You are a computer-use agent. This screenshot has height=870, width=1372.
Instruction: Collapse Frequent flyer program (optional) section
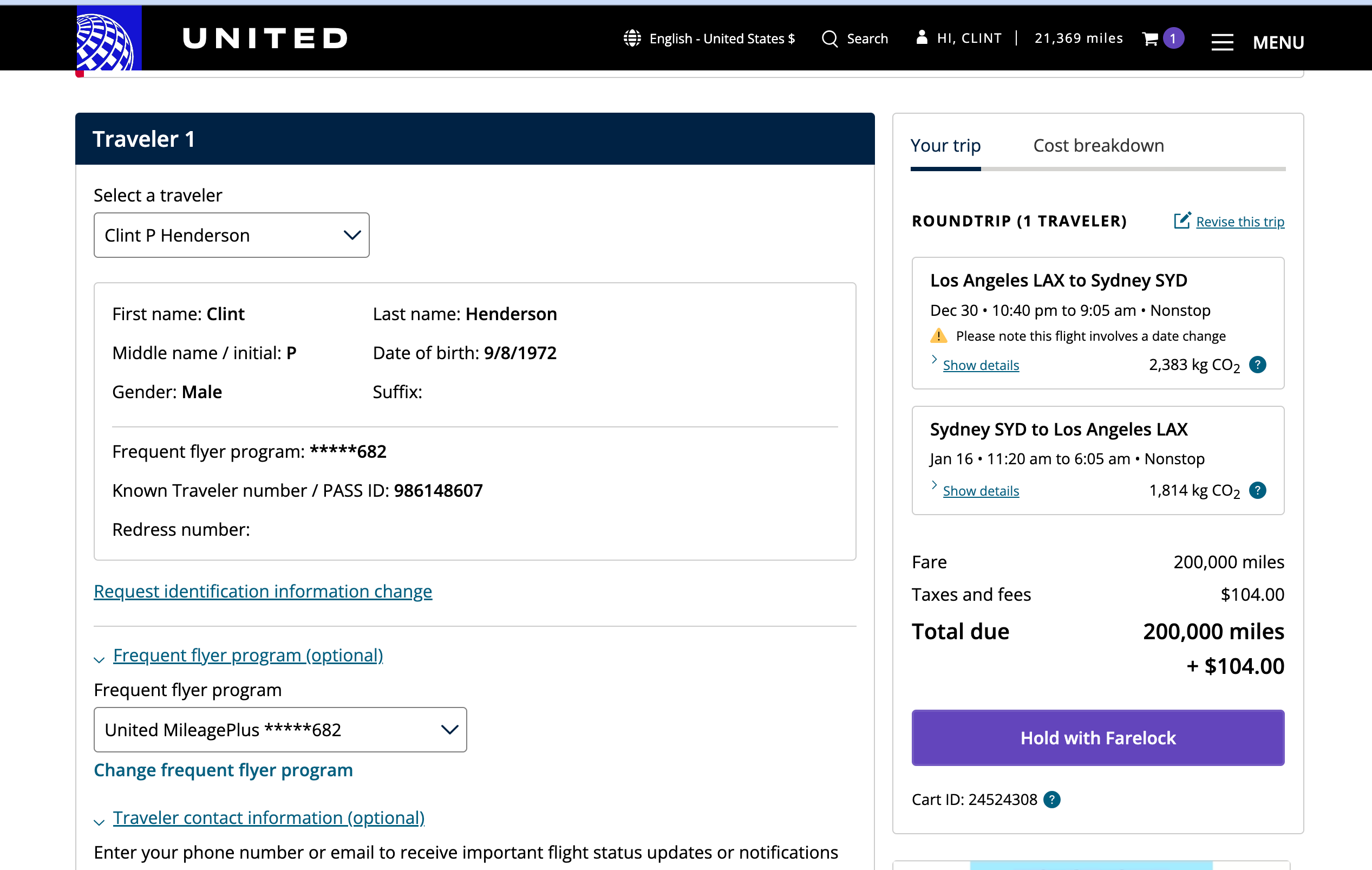tap(247, 655)
